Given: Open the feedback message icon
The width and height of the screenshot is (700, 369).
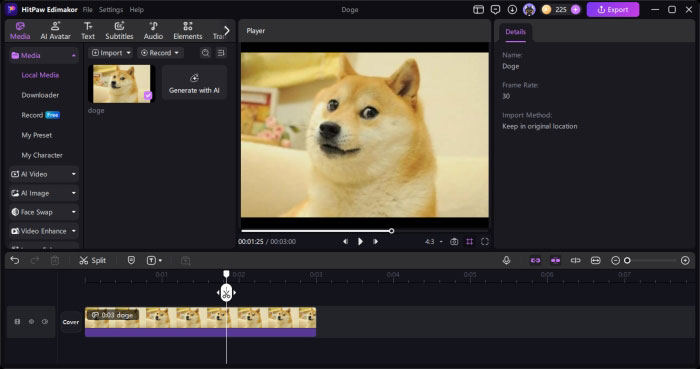Looking at the screenshot, I should [x=496, y=9].
